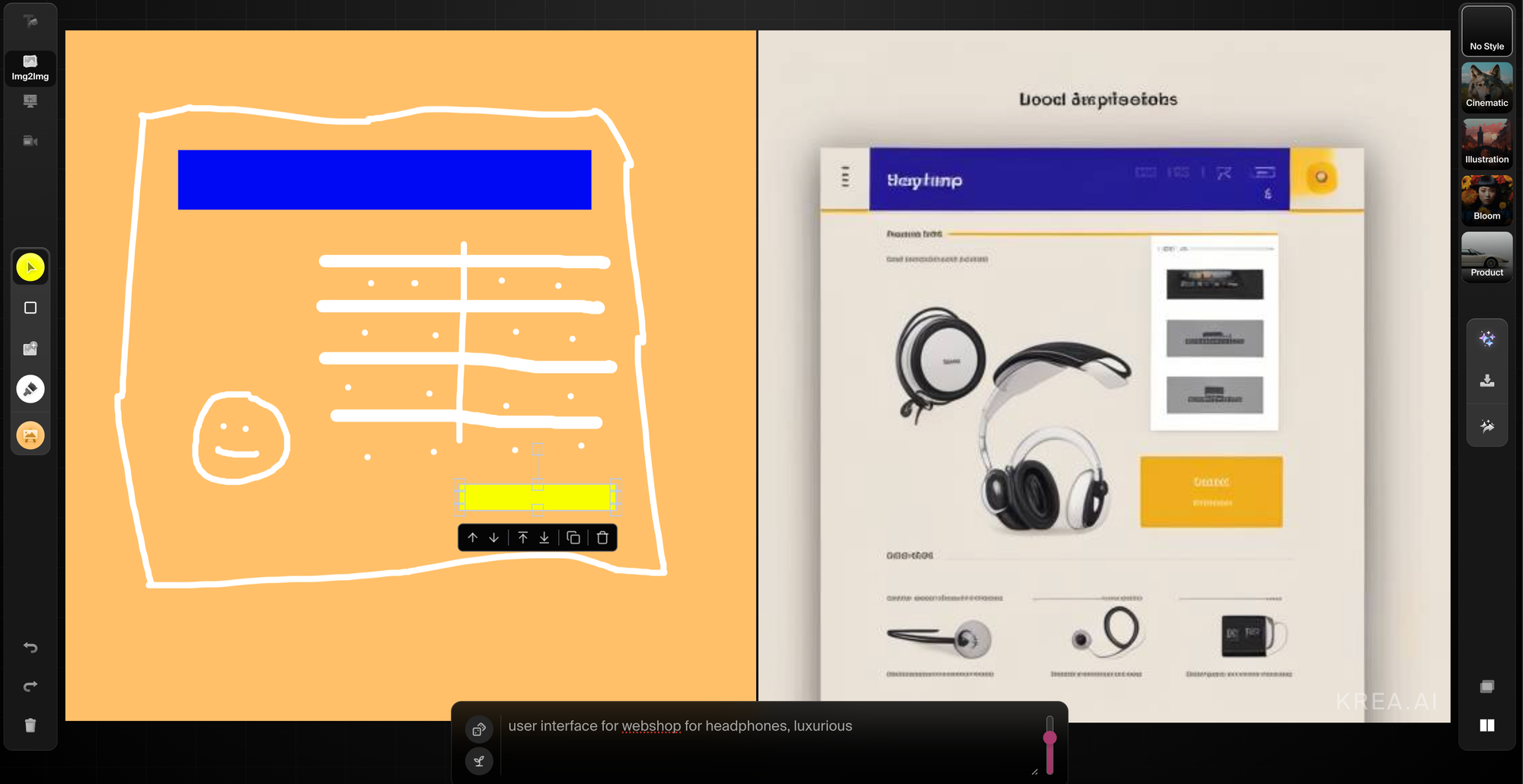Select the yellow cursor pointer tool

(x=30, y=267)
